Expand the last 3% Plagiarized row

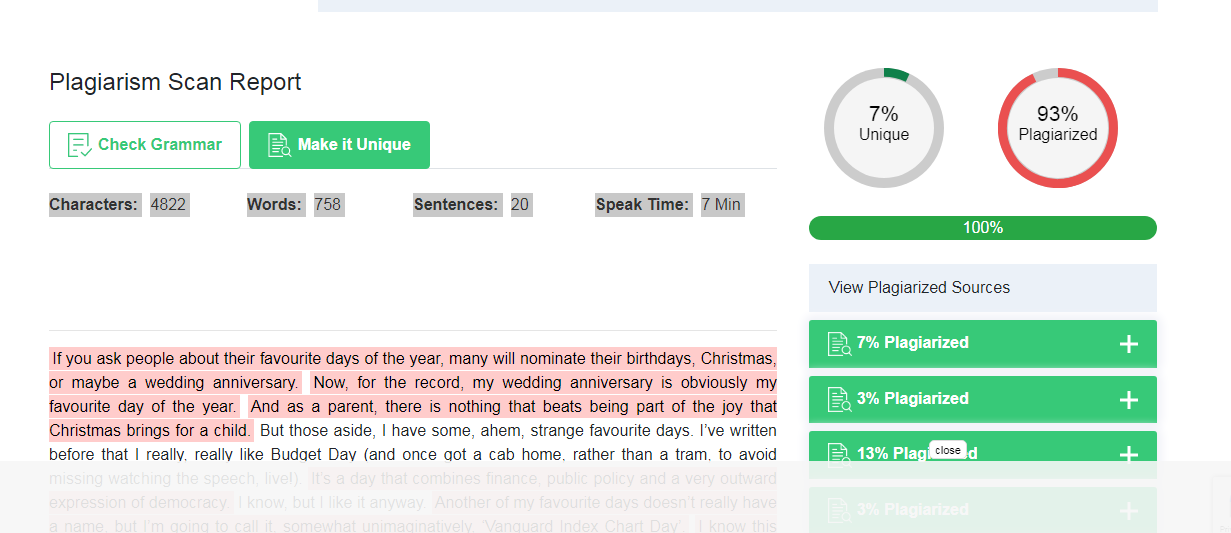tap(1129, 511)
